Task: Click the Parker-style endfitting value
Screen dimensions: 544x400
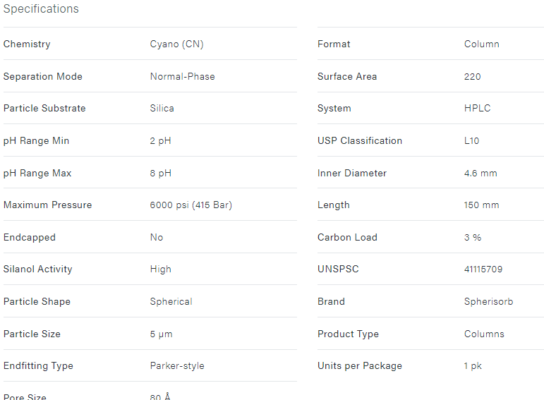Action: coord(177,366)
